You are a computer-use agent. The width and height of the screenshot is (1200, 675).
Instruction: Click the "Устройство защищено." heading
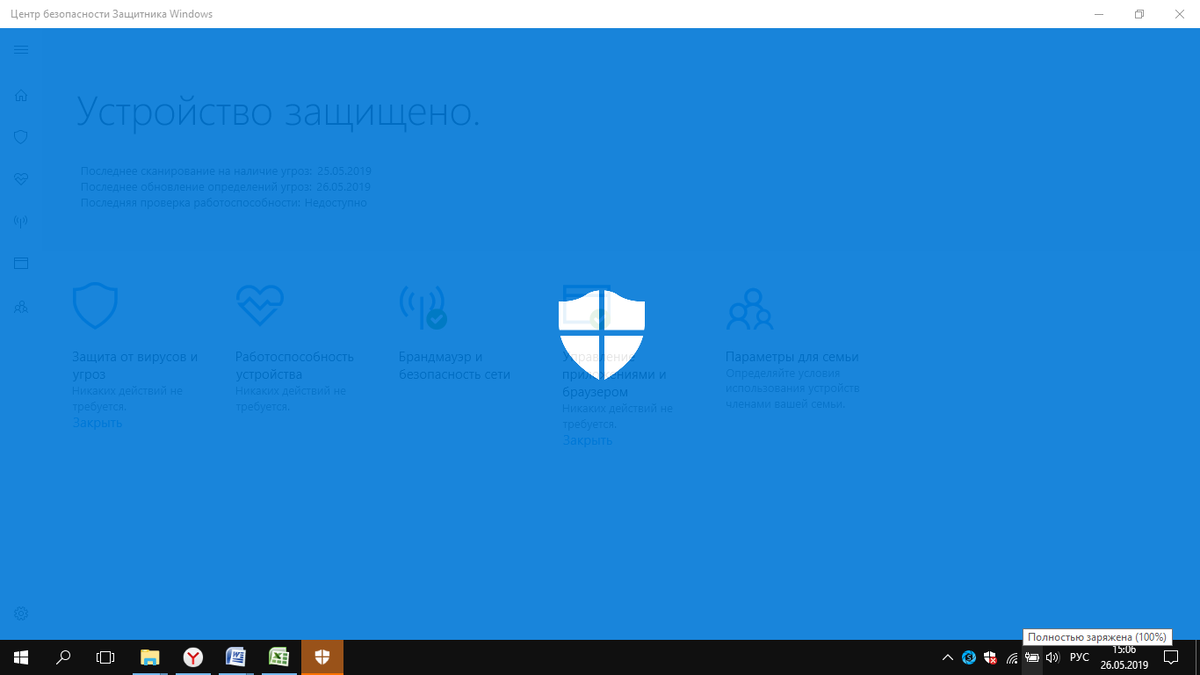coord(278,112)
